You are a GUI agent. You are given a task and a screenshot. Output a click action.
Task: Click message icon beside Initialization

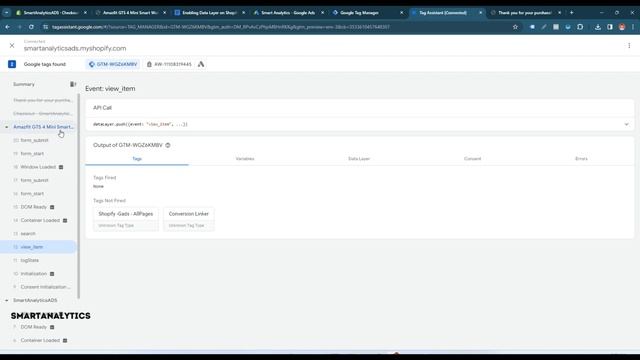tap(52, 274)
